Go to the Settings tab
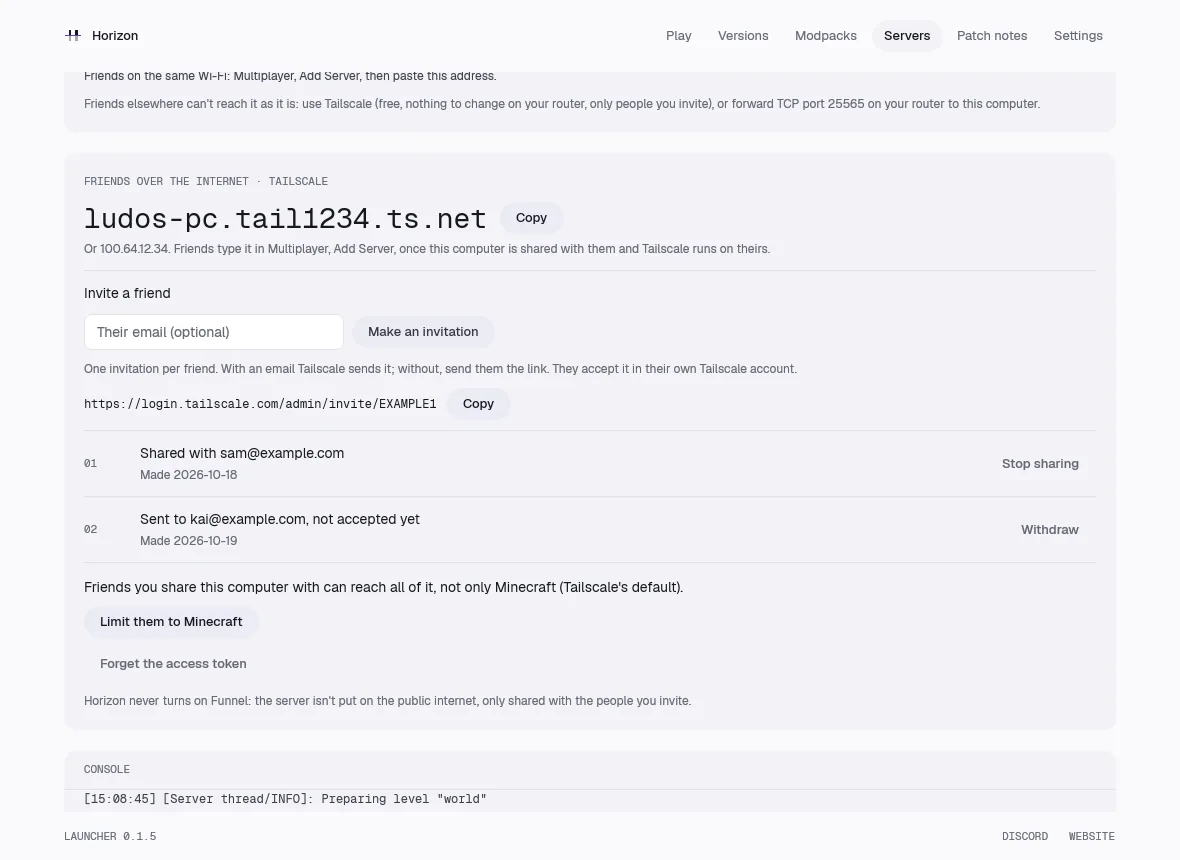The height and width of the screenshot is (860, 1180). (1078, 36)
